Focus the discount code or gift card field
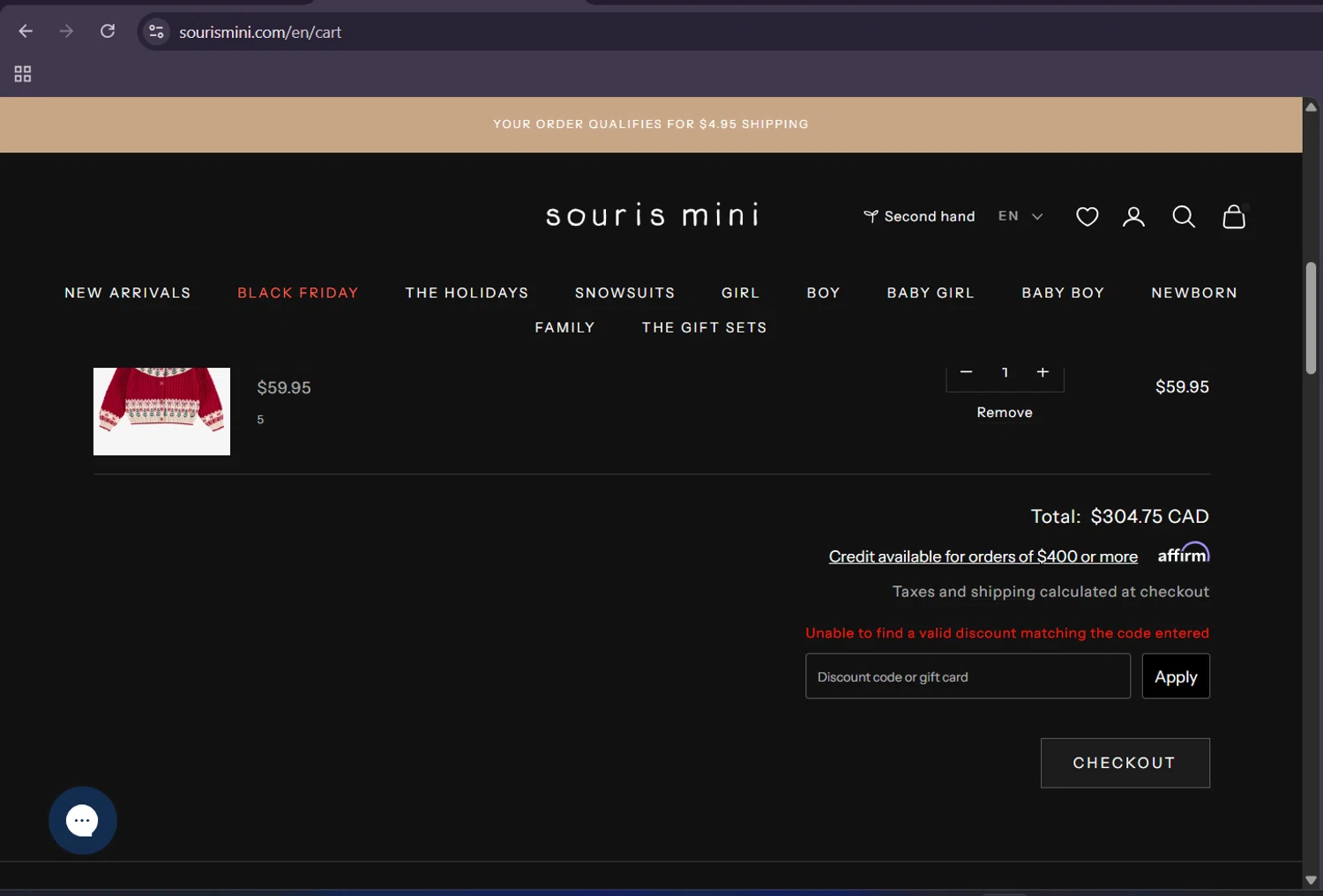1323x896 pixels. 968,676
